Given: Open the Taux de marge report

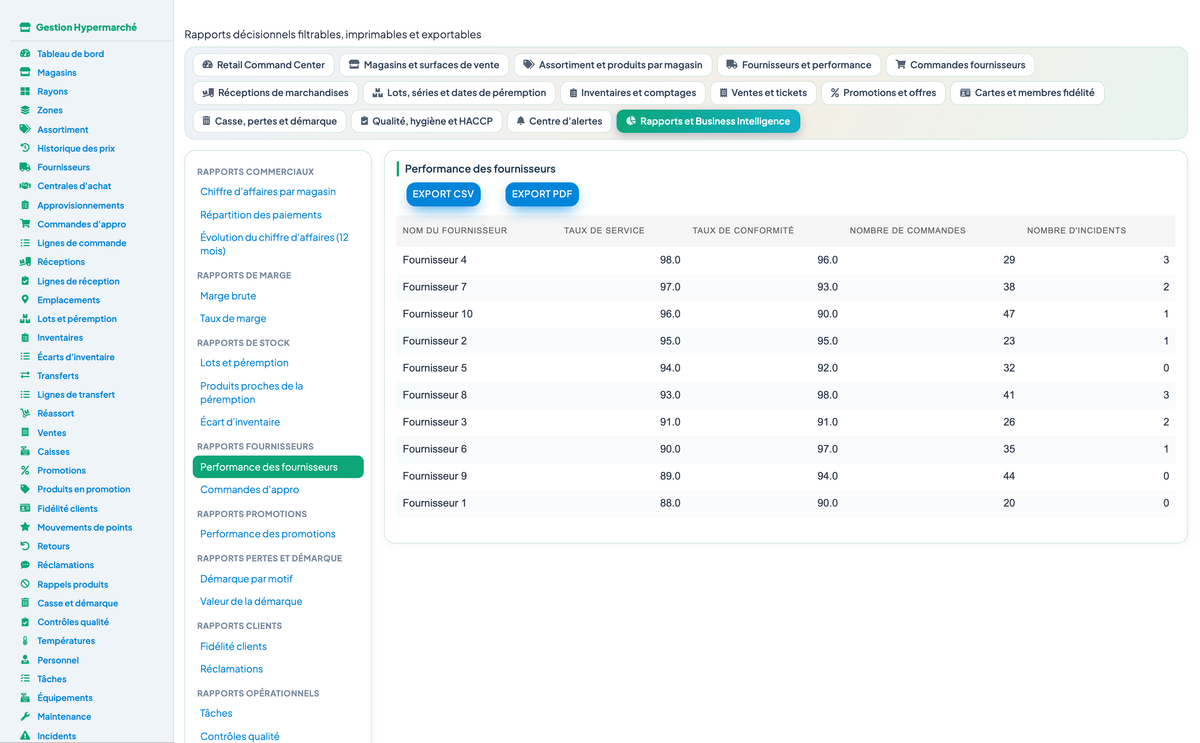Looking at the screenshot, I should point(233,319).
